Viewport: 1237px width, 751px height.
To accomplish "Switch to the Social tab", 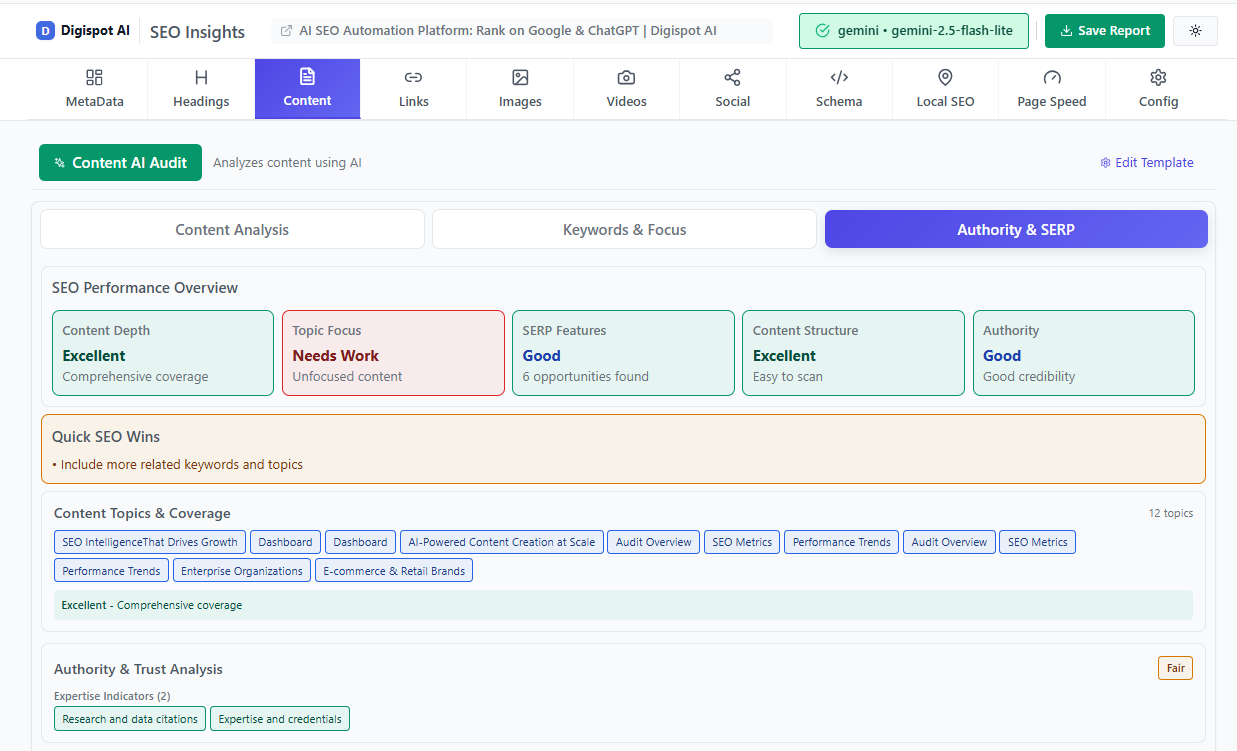I will point(732,89).
